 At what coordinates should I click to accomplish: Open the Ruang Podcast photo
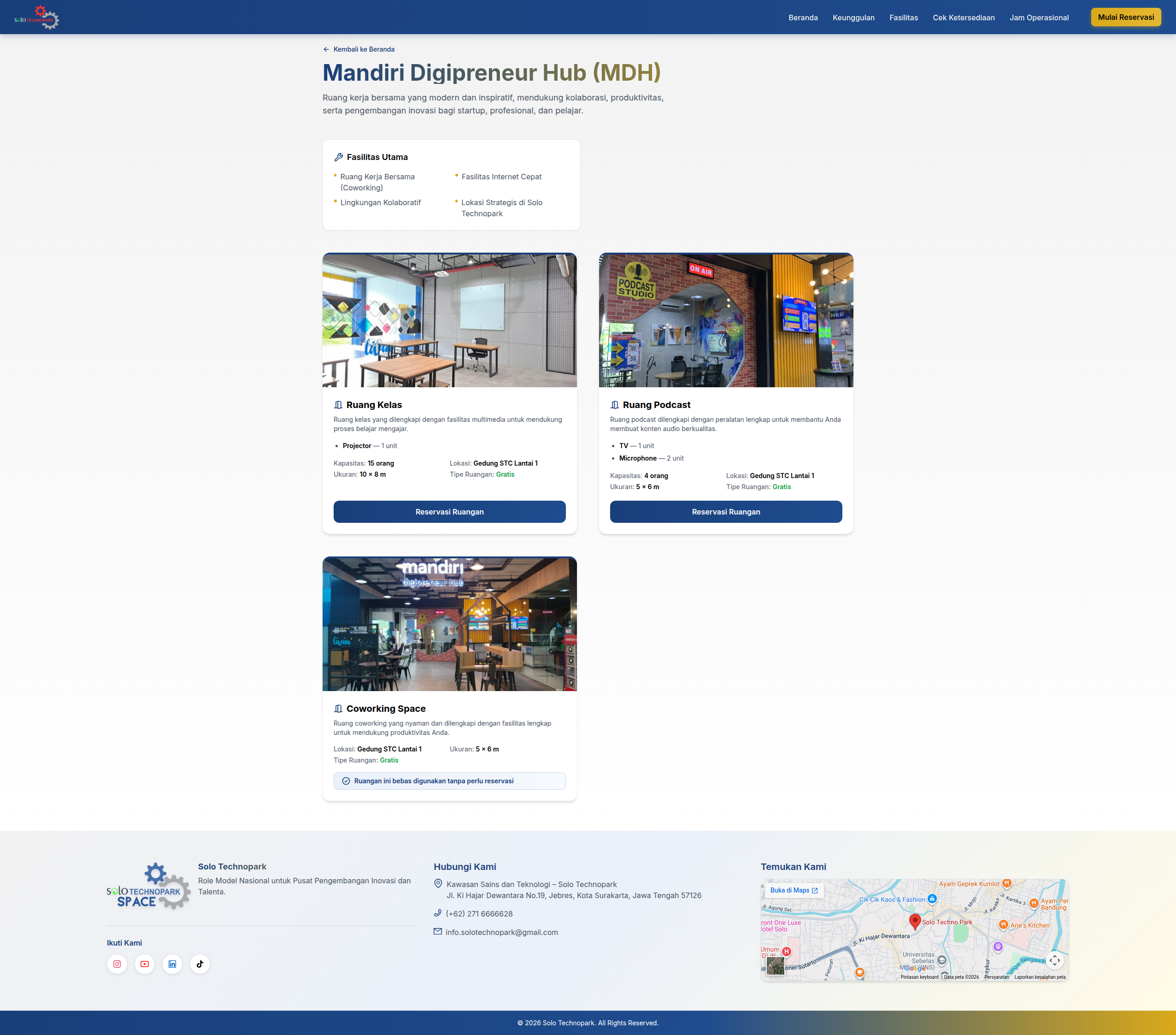pos(725,320)
